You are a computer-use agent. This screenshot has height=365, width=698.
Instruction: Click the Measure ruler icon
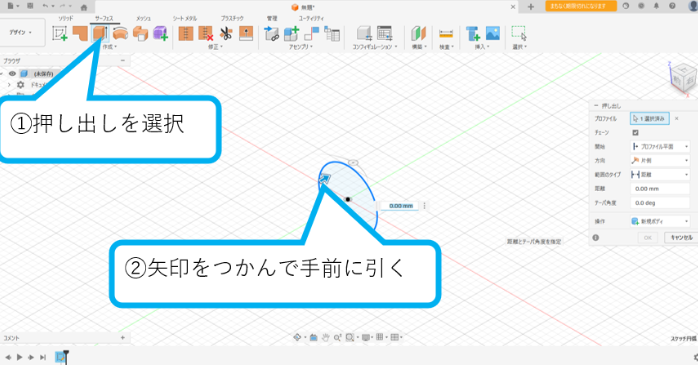point(446,34)
